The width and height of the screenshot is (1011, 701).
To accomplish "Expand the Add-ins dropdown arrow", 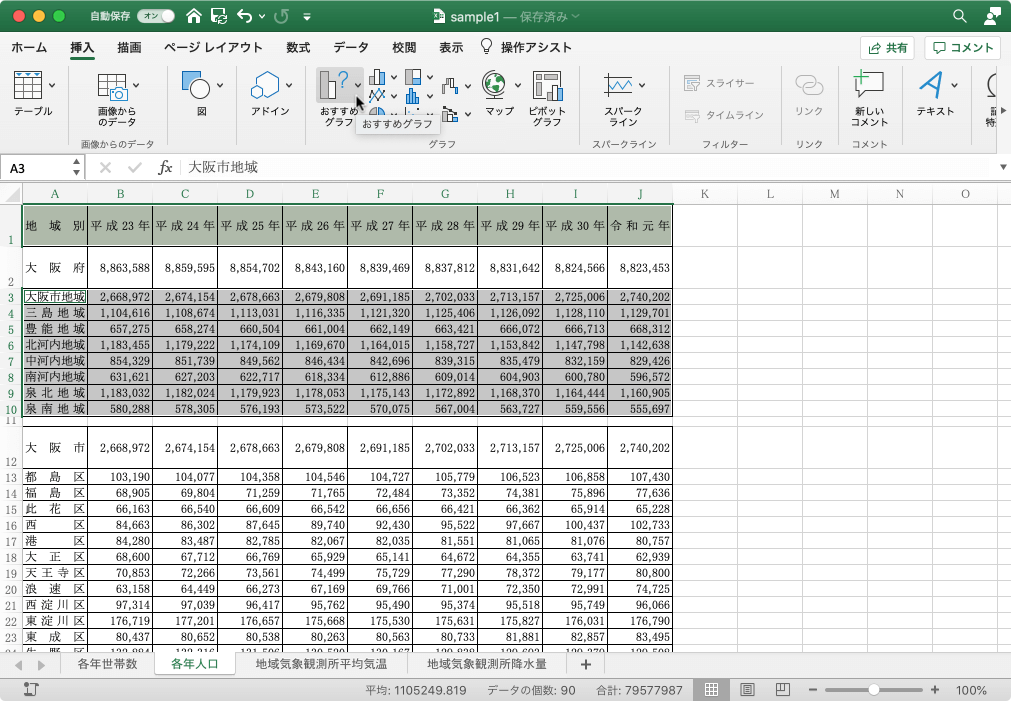I will [288, 85].
